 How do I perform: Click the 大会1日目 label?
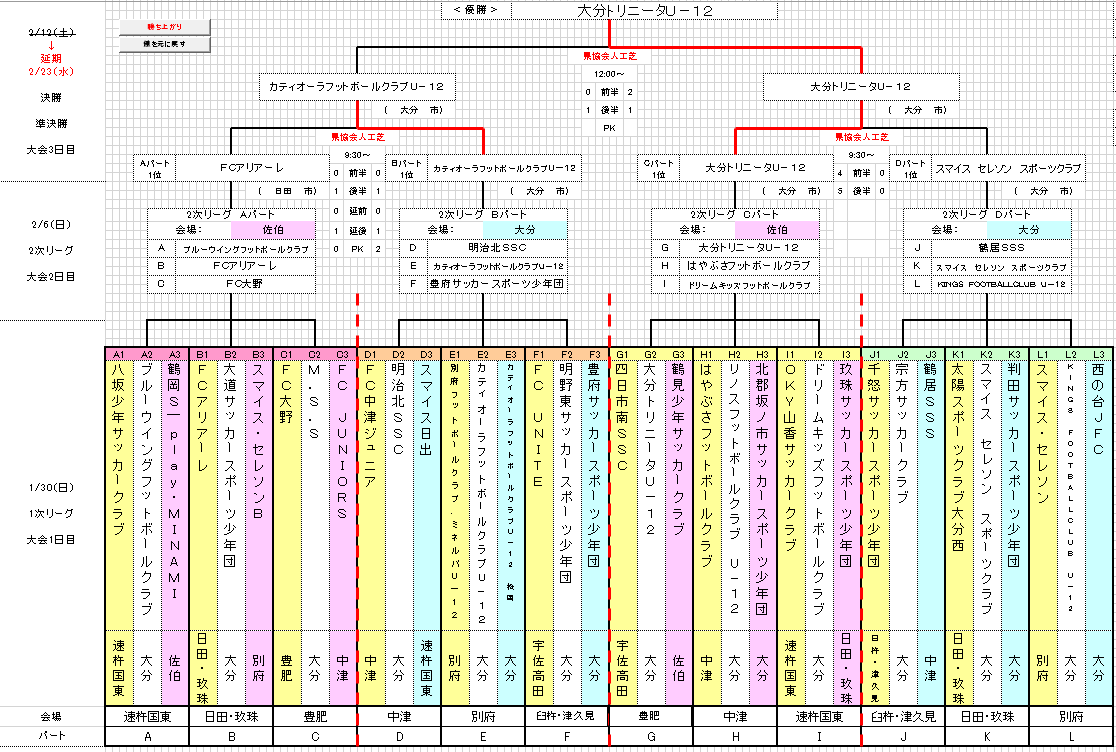(x=51, y=539)
